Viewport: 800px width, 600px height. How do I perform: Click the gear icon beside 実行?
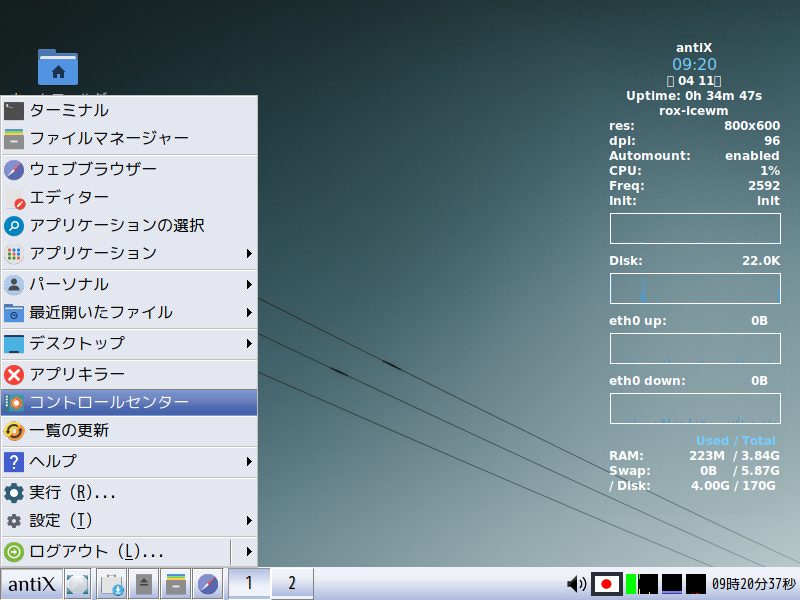click(14, 493)
